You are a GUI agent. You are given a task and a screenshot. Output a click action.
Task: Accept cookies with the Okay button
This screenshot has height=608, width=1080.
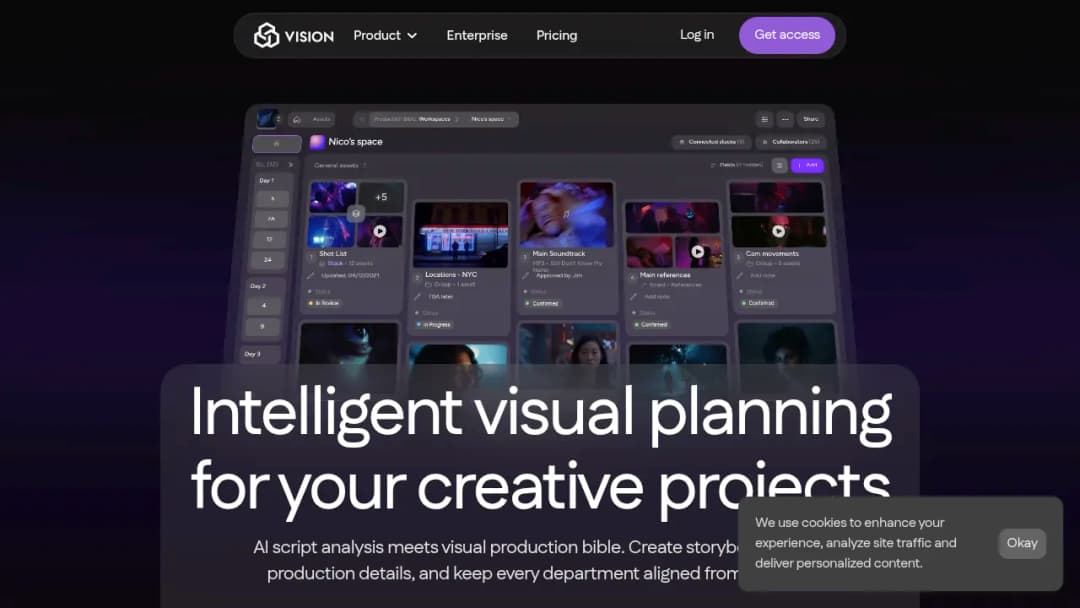1022,543
